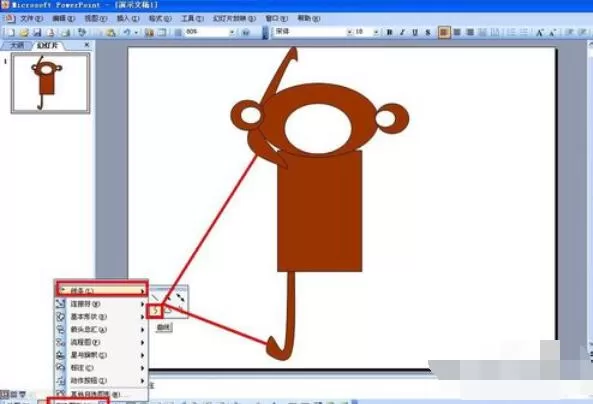This screenshot has height=404, width=593.
Task: Click the Increase Font Size icon
Action: [x=540, y=33]
